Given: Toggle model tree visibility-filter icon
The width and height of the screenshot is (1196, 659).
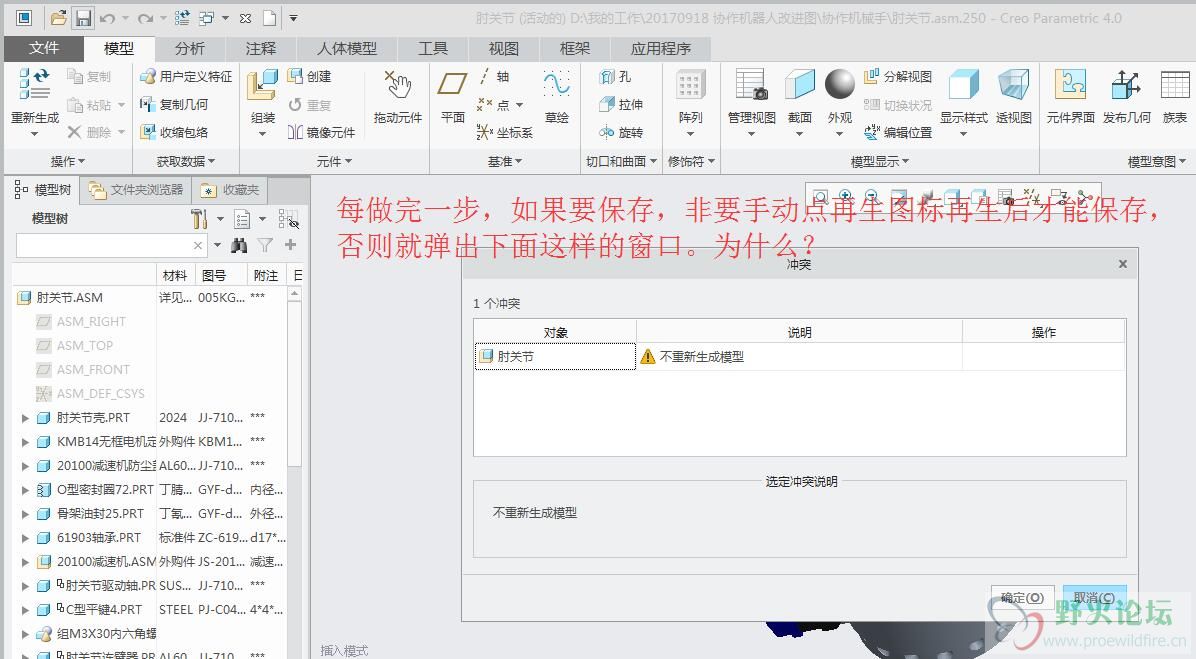Looking at the screenshot, I should tap(288, 219).
